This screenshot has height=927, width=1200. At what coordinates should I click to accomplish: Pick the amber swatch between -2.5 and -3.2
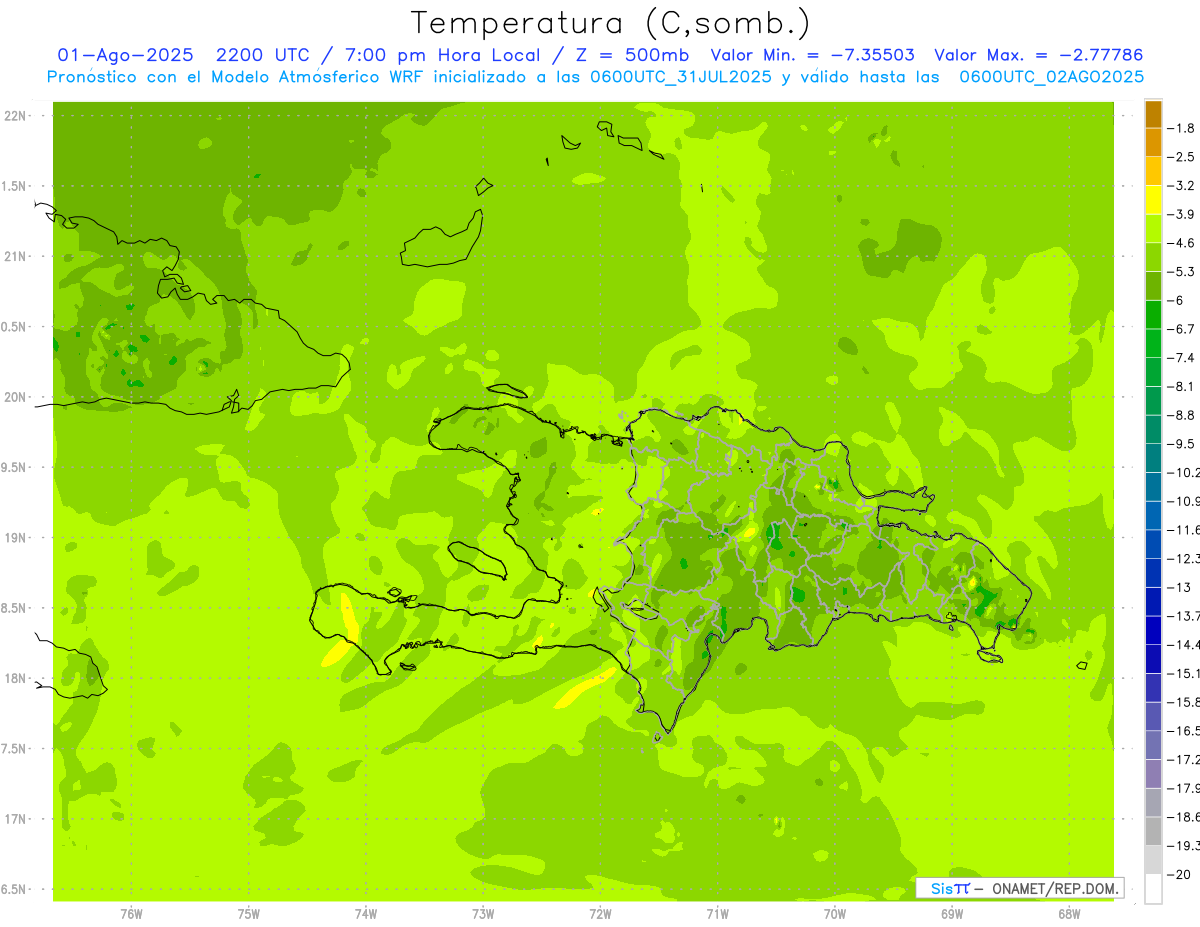click(x=1153, y=171)
